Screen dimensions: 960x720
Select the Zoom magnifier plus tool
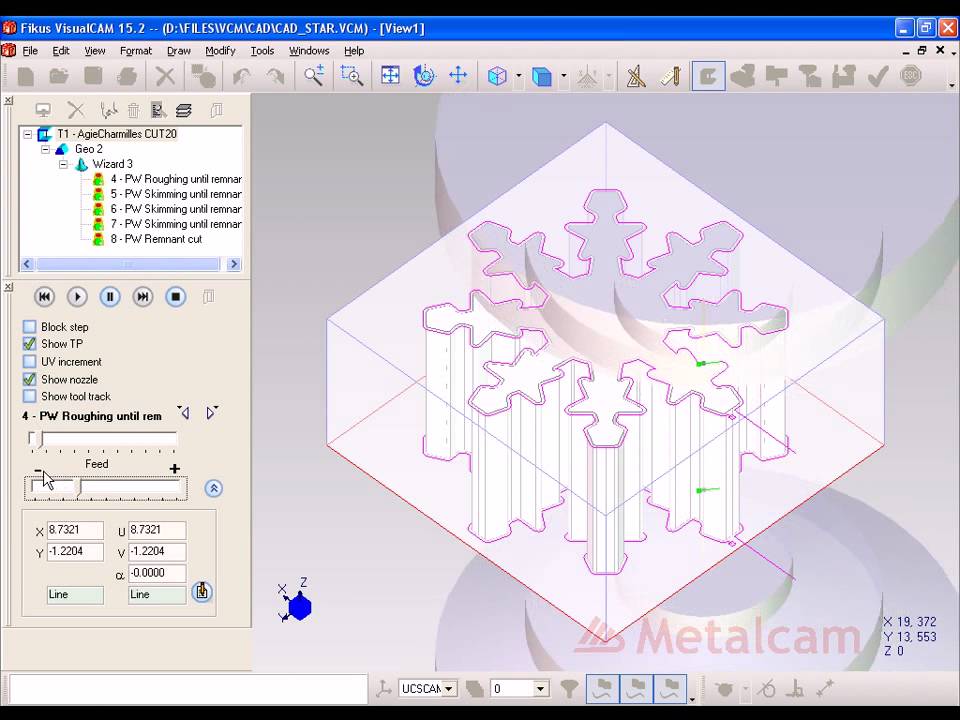click(x=314, y=76)
